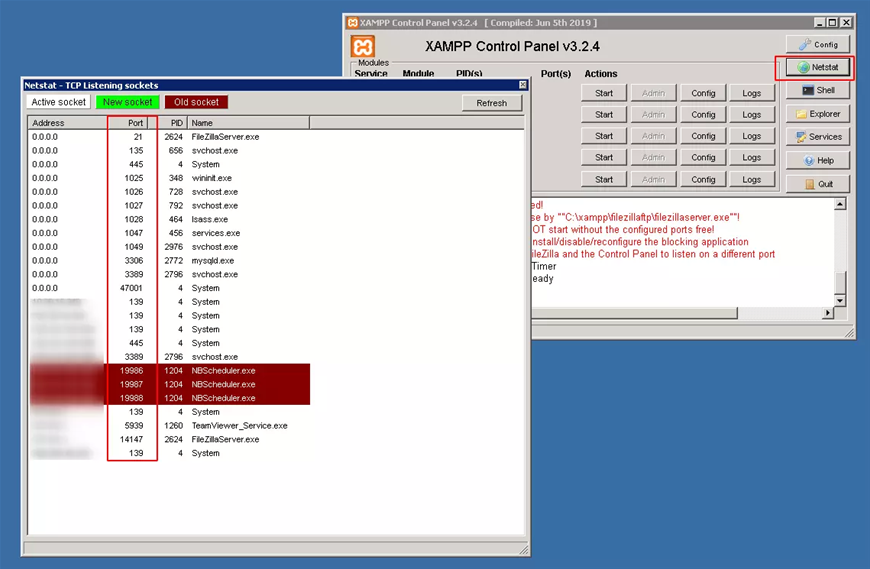Click the wrench icon on Config button

[805, 44]
